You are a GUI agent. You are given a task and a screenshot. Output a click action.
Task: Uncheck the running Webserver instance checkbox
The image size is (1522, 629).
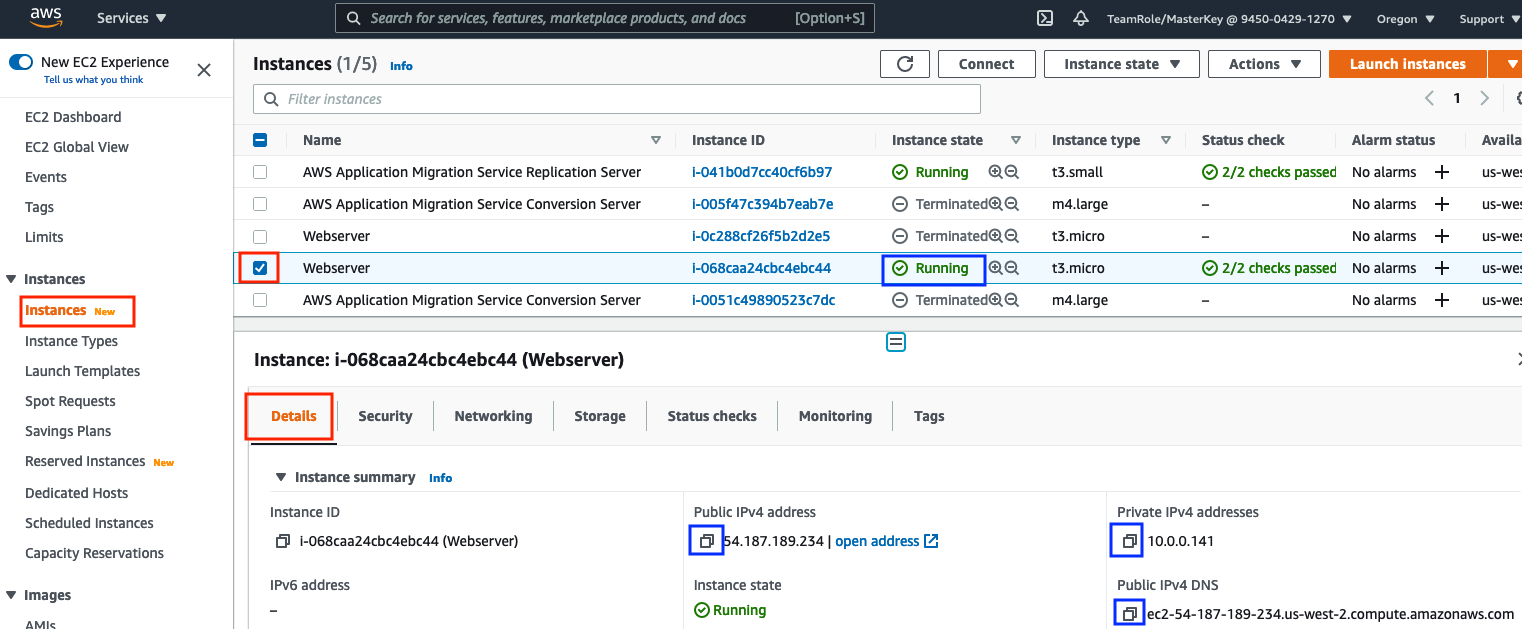pyautogui.click(x=260, y=268)
